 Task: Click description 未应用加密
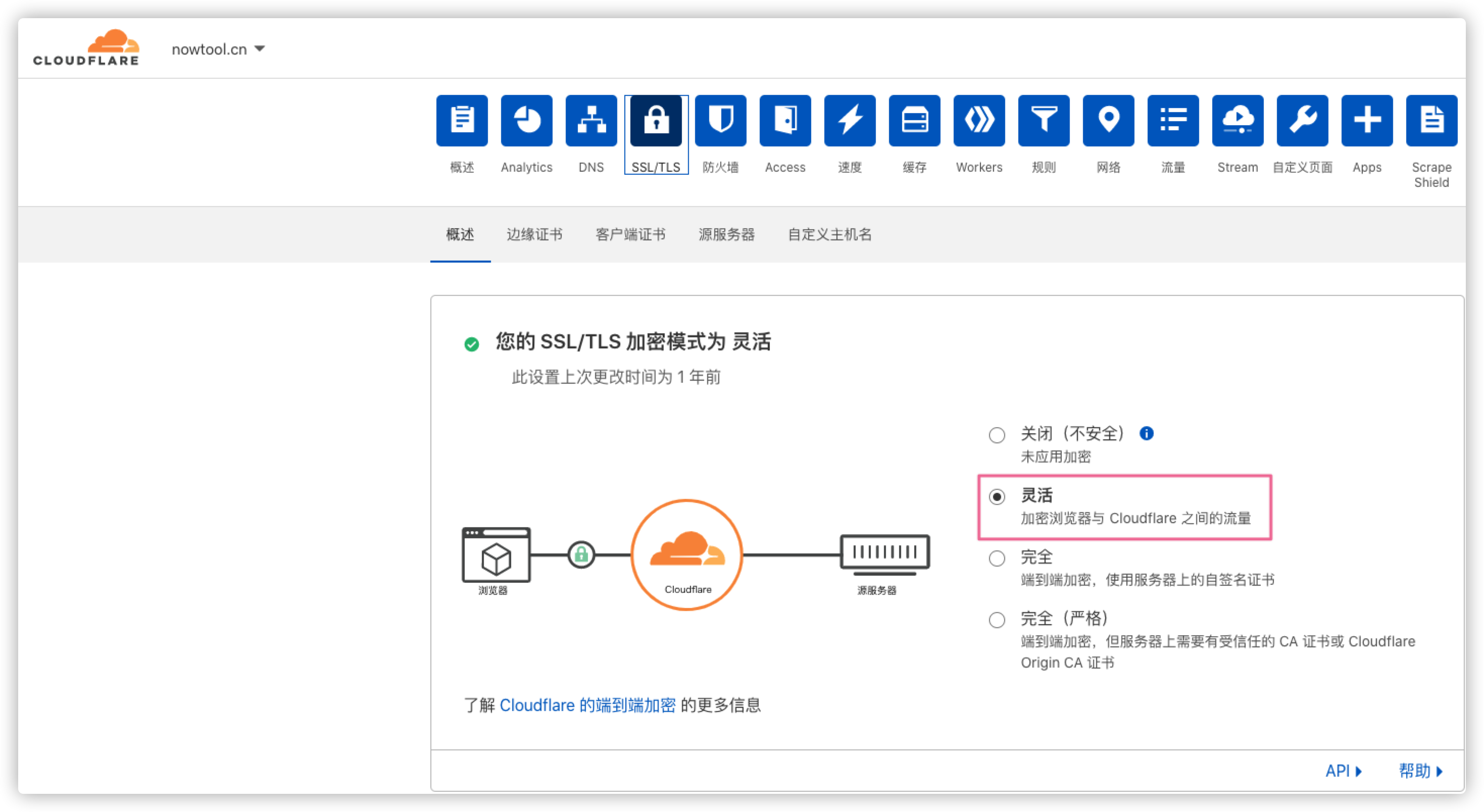pyautogui.click(x=1055, y=456)
